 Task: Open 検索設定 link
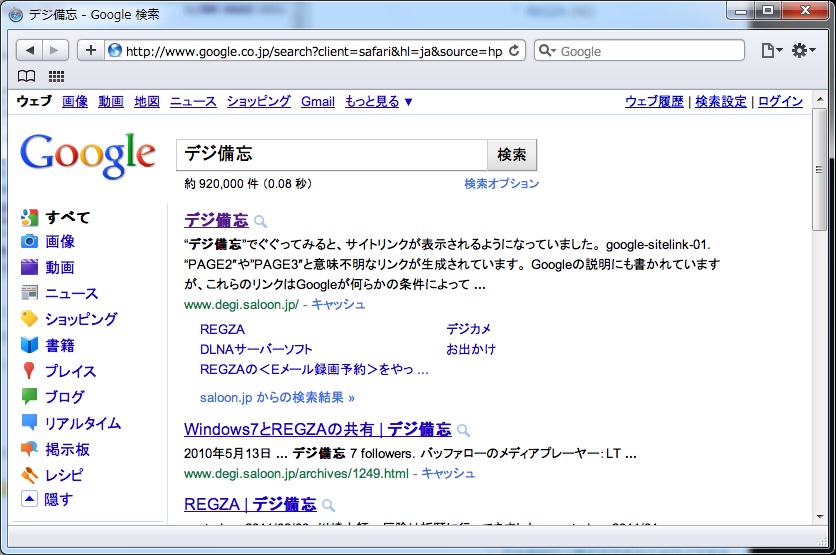(721, 101)
